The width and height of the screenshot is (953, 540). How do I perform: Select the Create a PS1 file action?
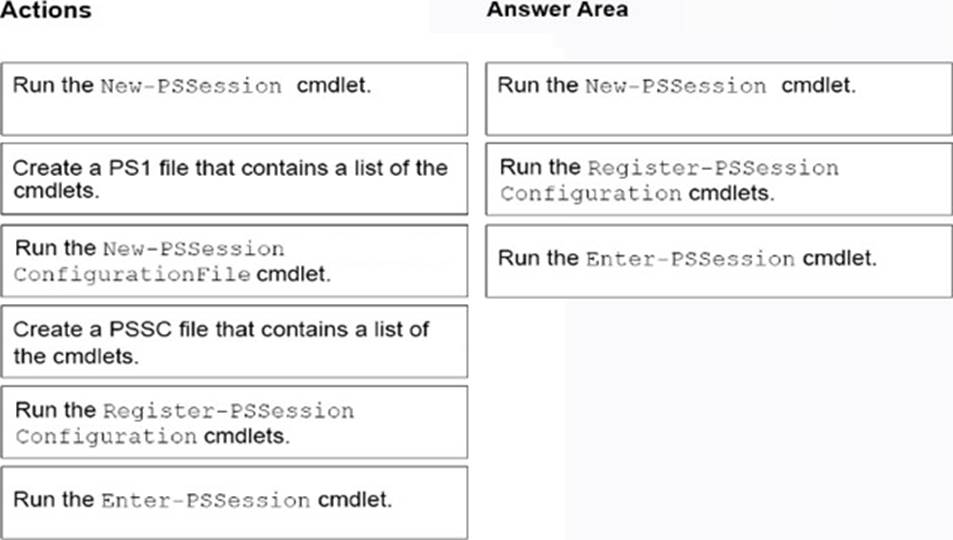click(235, 179)
